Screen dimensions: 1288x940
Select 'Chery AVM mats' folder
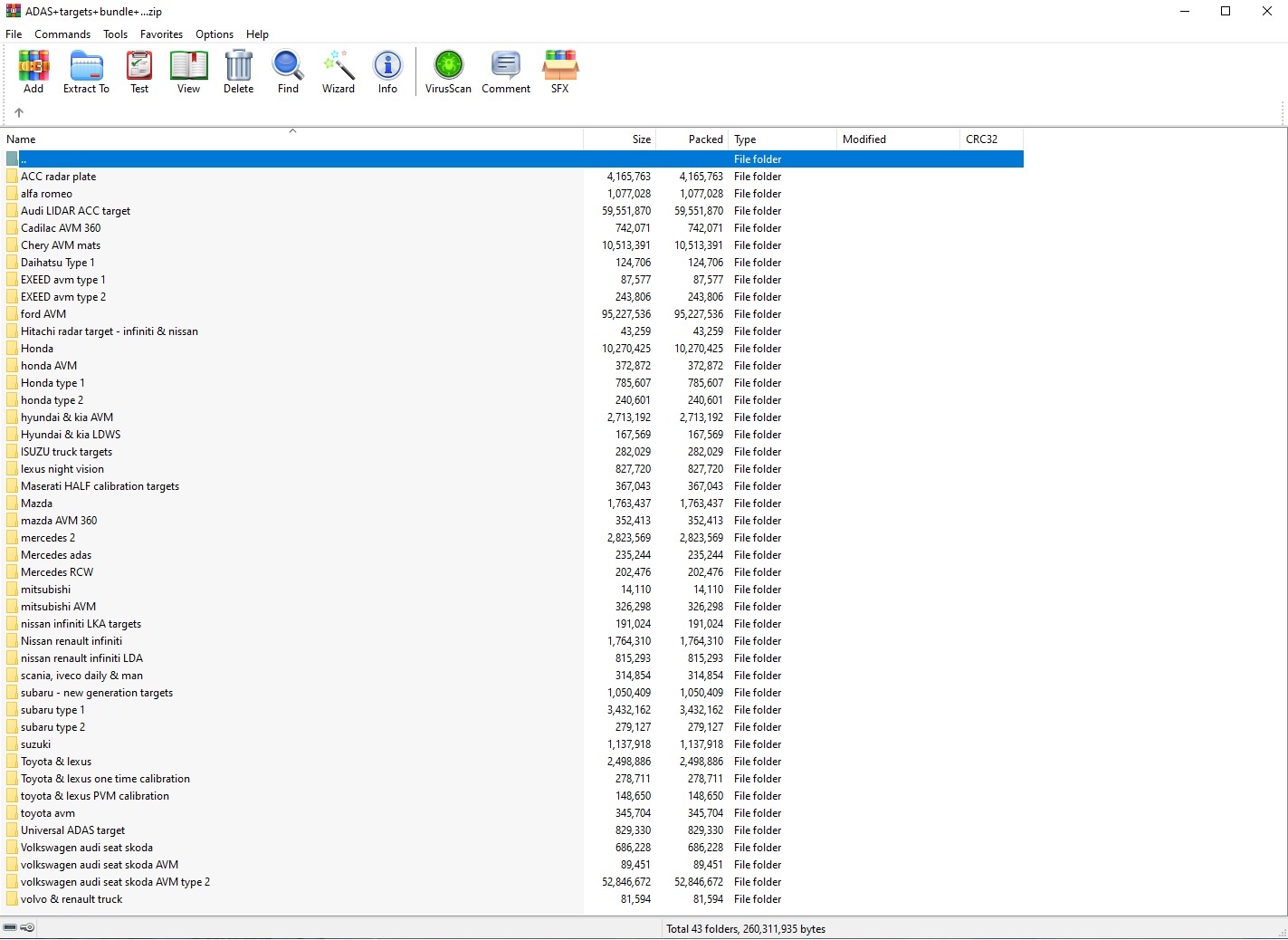[x=61, y=245]
